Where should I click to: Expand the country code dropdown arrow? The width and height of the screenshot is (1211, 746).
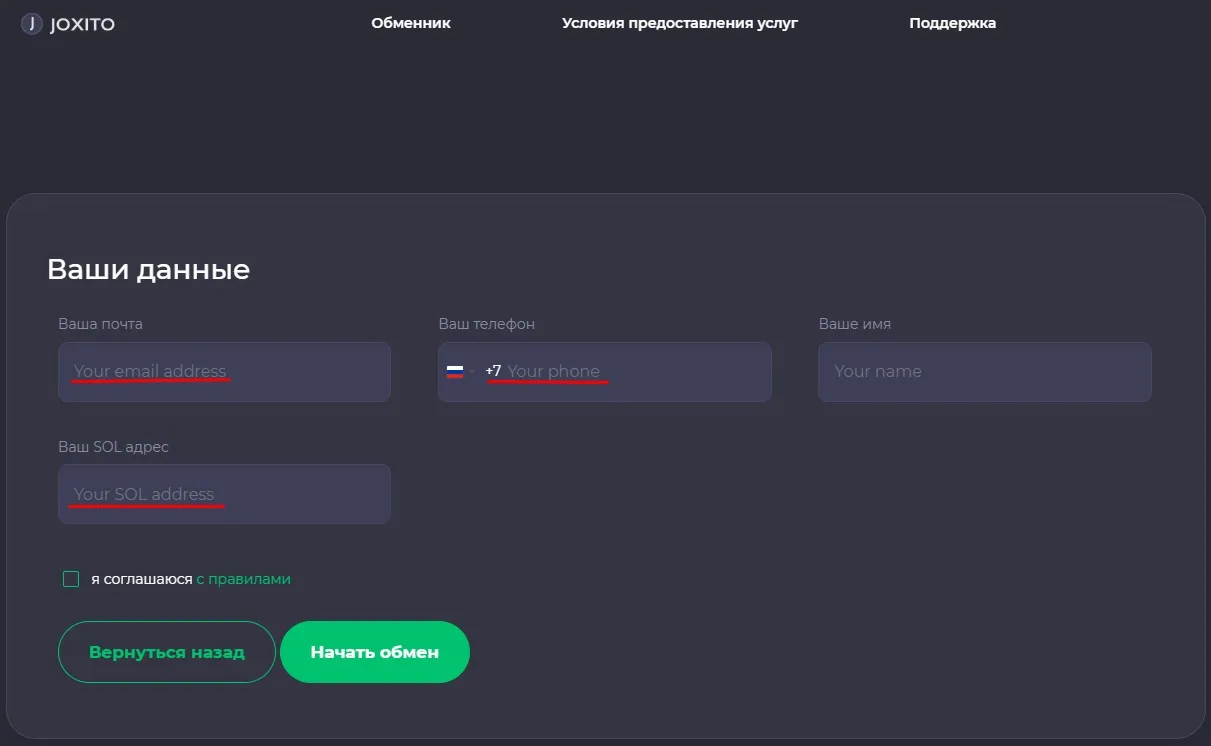click(473, 372)
